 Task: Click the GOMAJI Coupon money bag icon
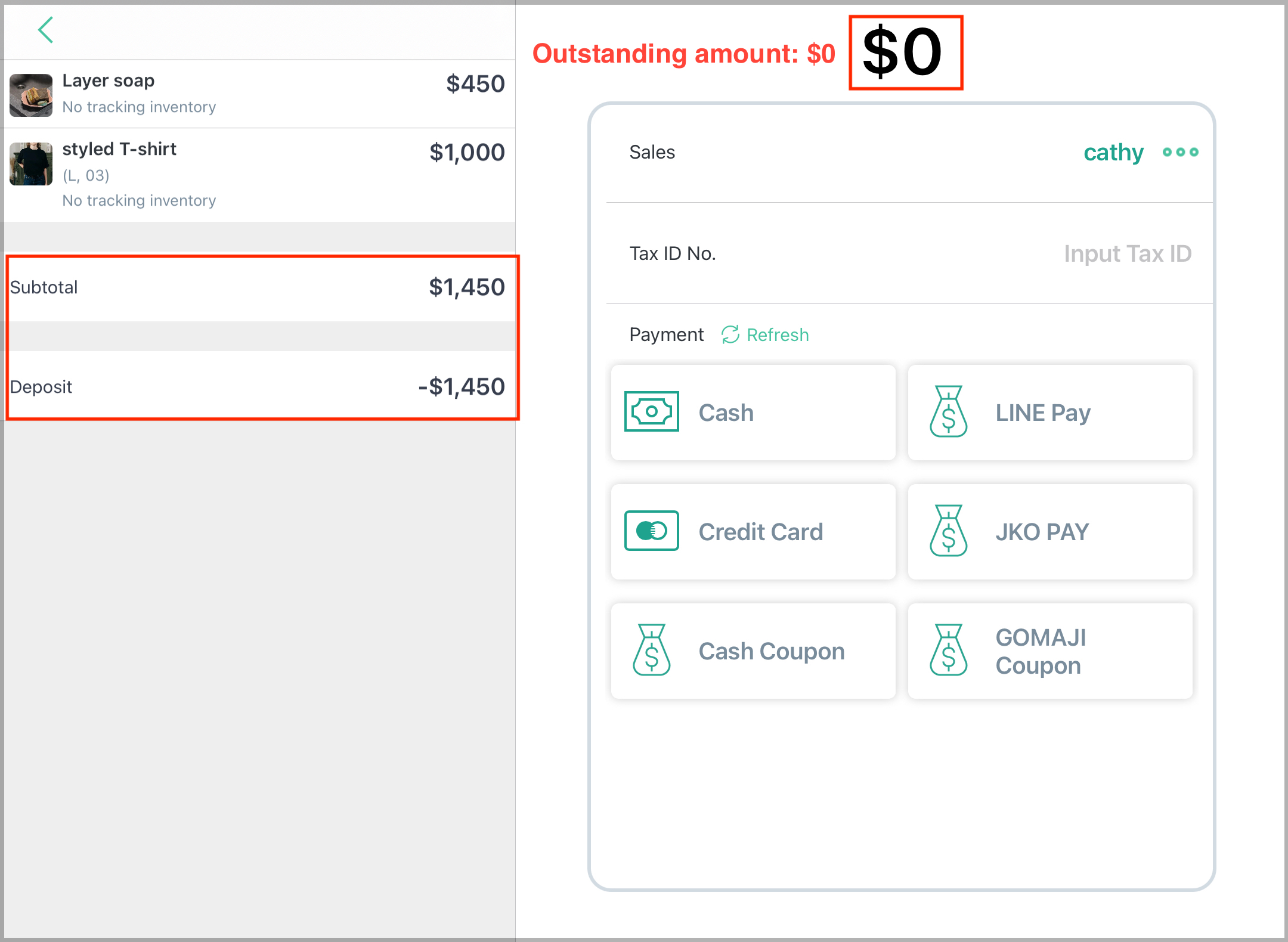click(x=948, y=650)
